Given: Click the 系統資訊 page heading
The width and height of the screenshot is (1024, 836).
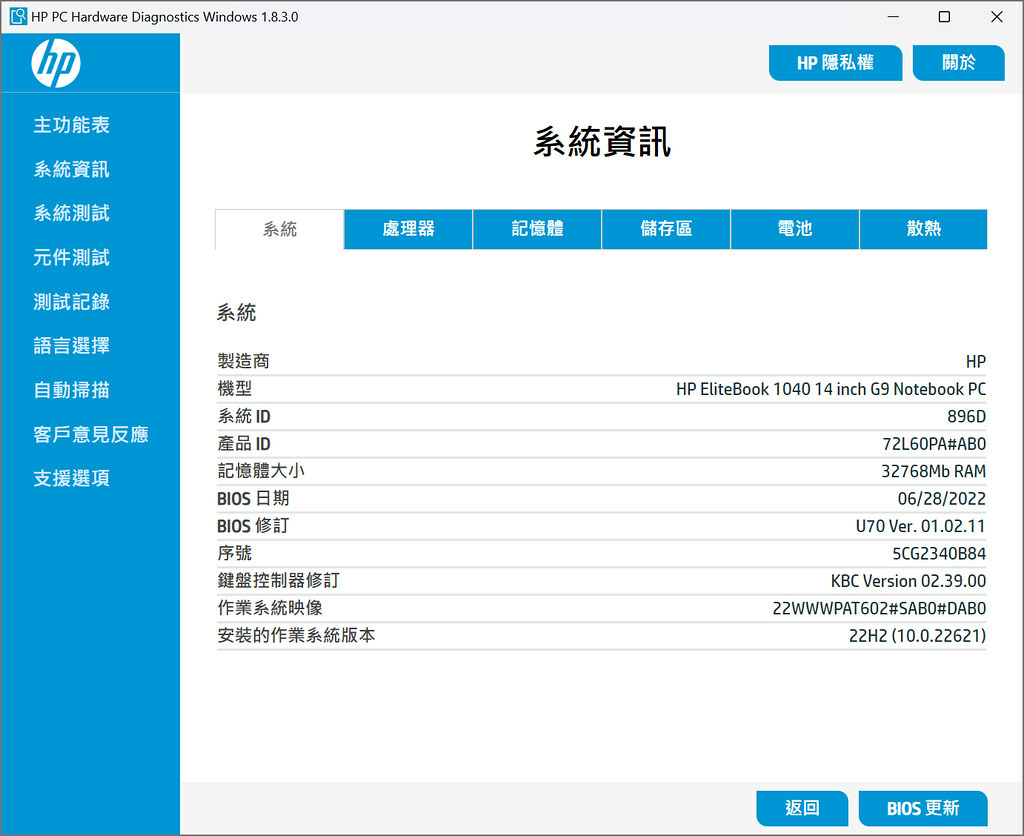Looking at the screenshot, I should [x=602, y=142].
